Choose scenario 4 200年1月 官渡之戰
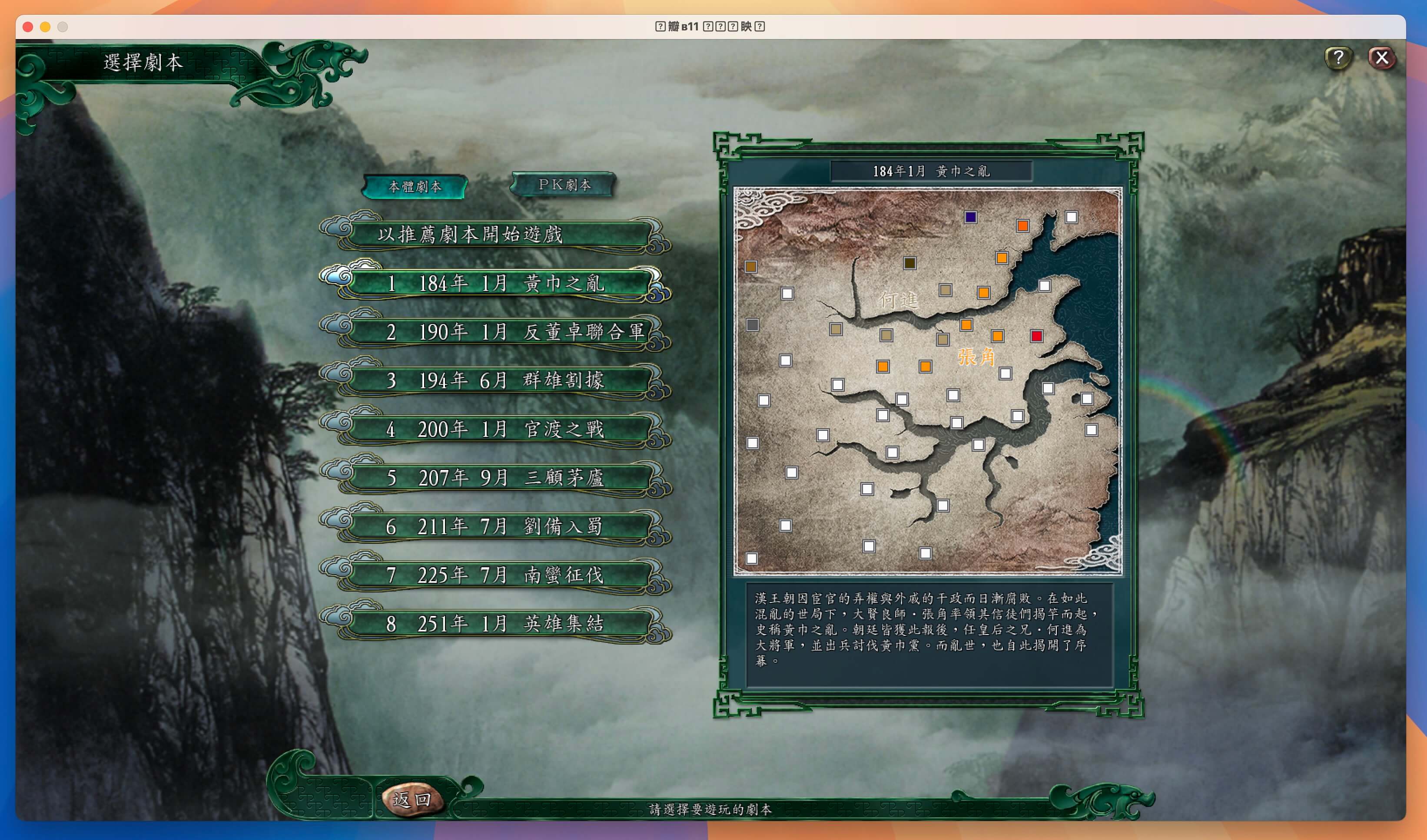The image size is (1427, 840). (x=496, y=429)
